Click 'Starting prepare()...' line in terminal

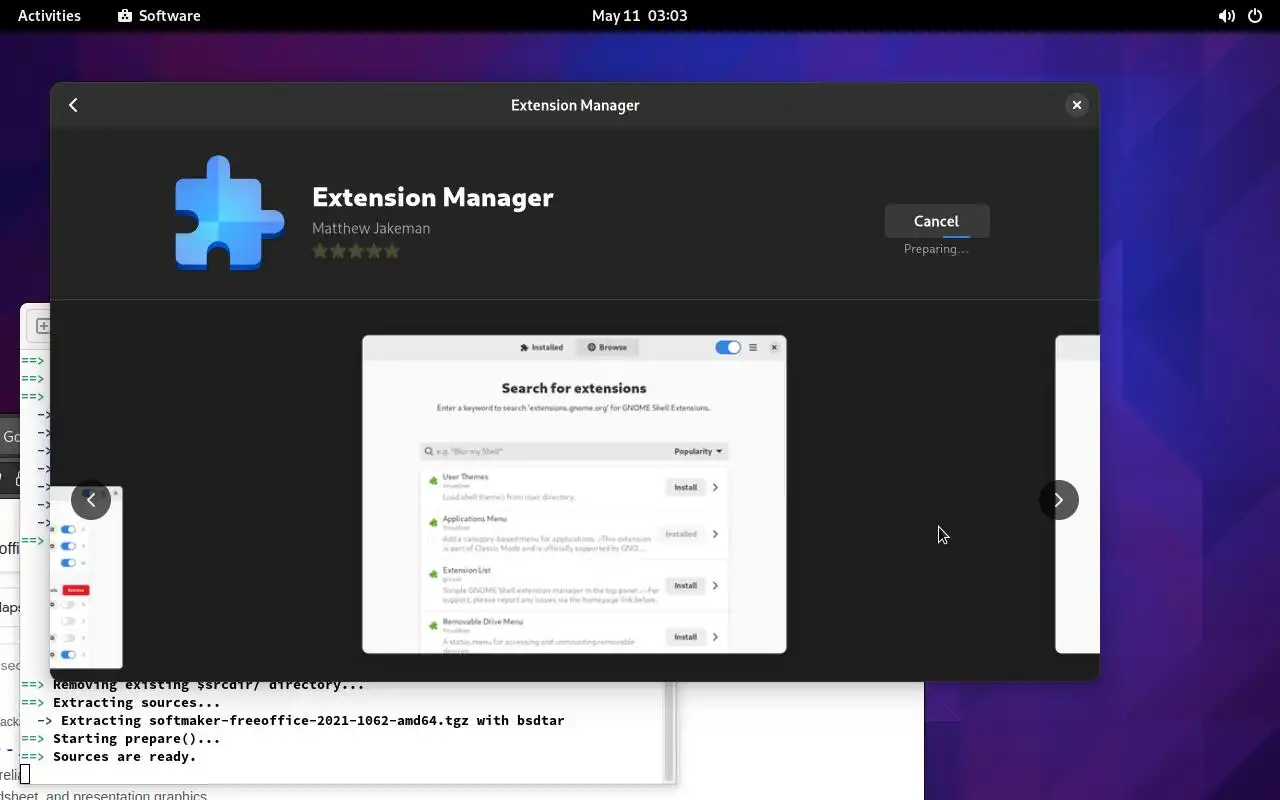(x=136, y=739)
